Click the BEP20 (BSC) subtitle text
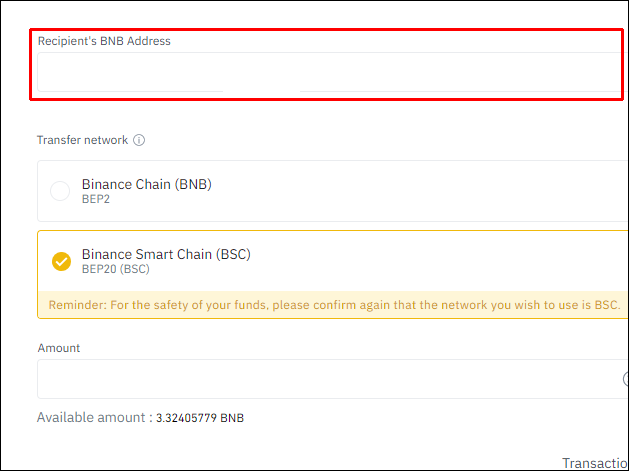This screenshot has width=629, height=471. point(115,269)
